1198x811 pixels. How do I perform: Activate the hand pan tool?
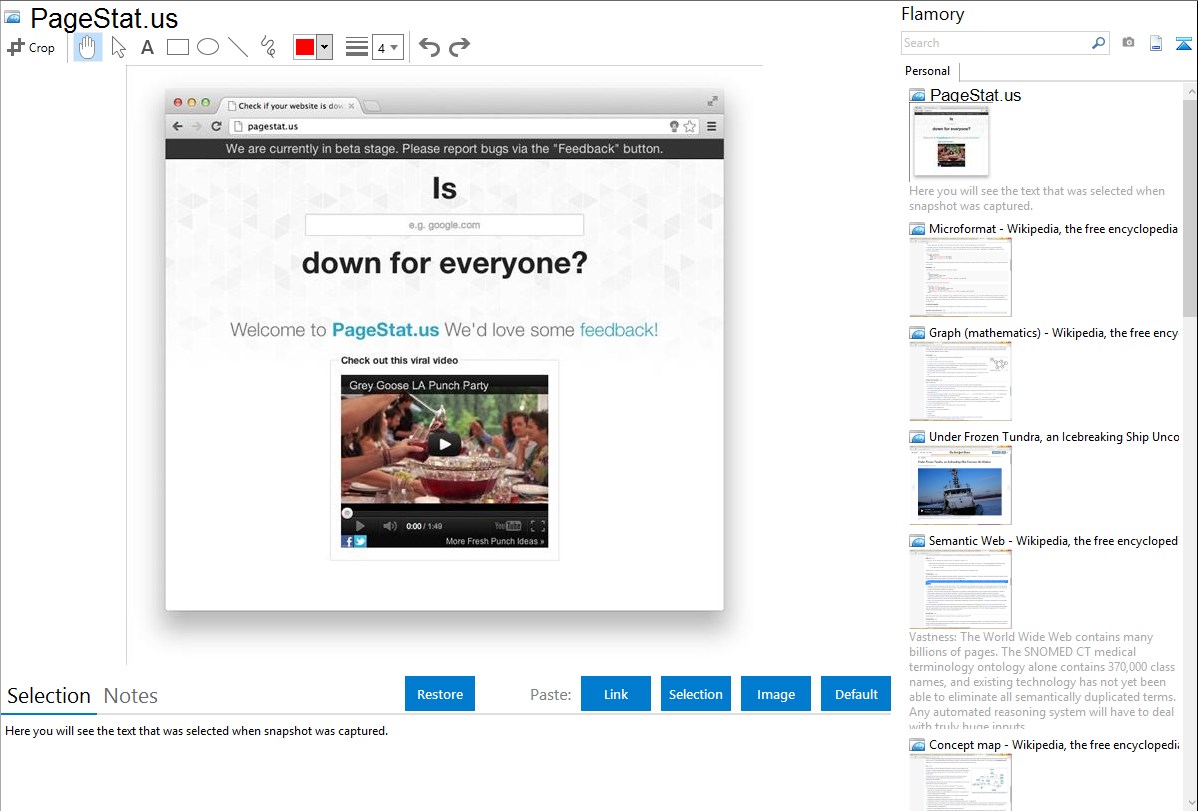point(88,47)
